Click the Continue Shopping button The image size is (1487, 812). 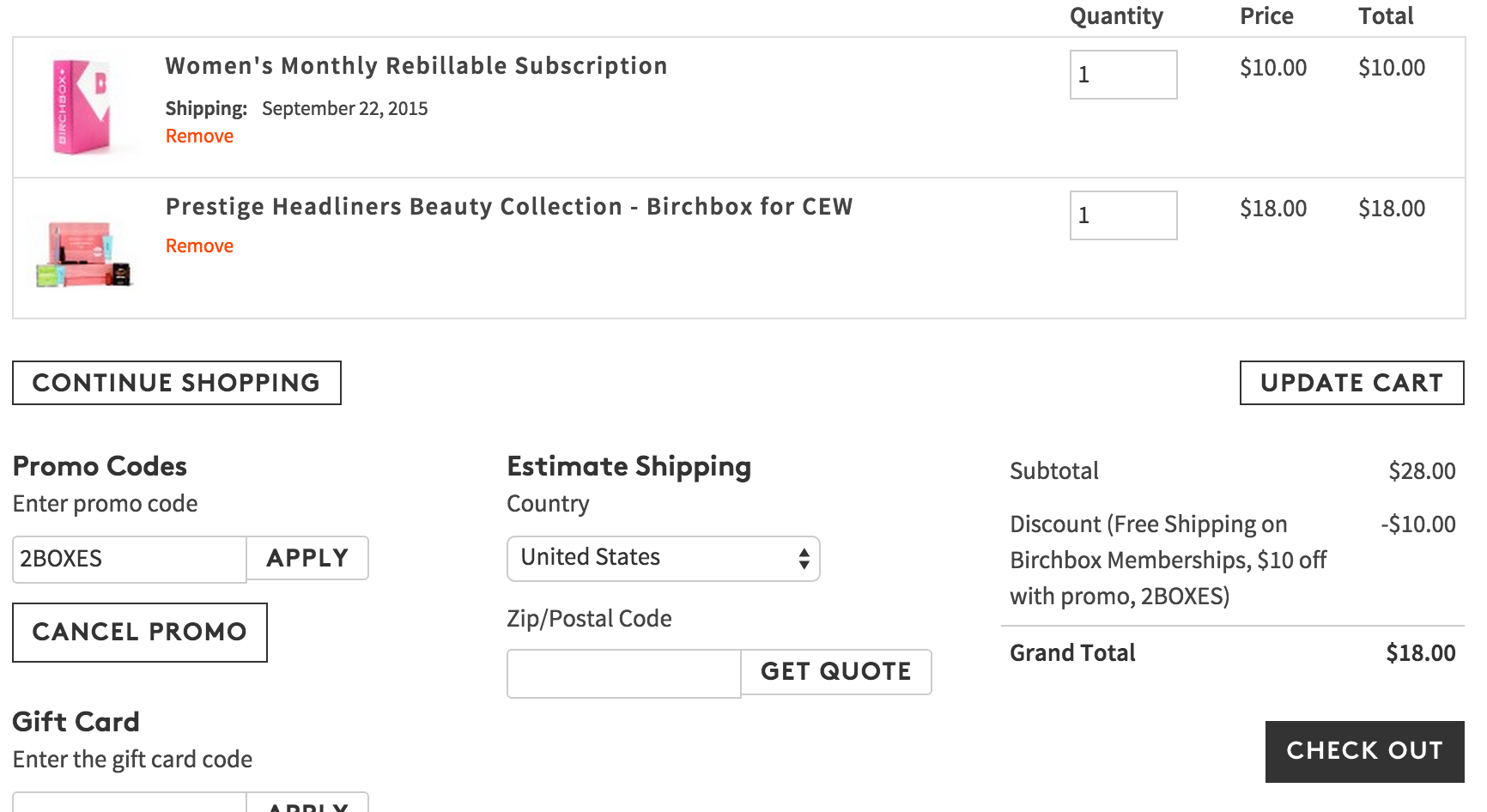(177, 383)
